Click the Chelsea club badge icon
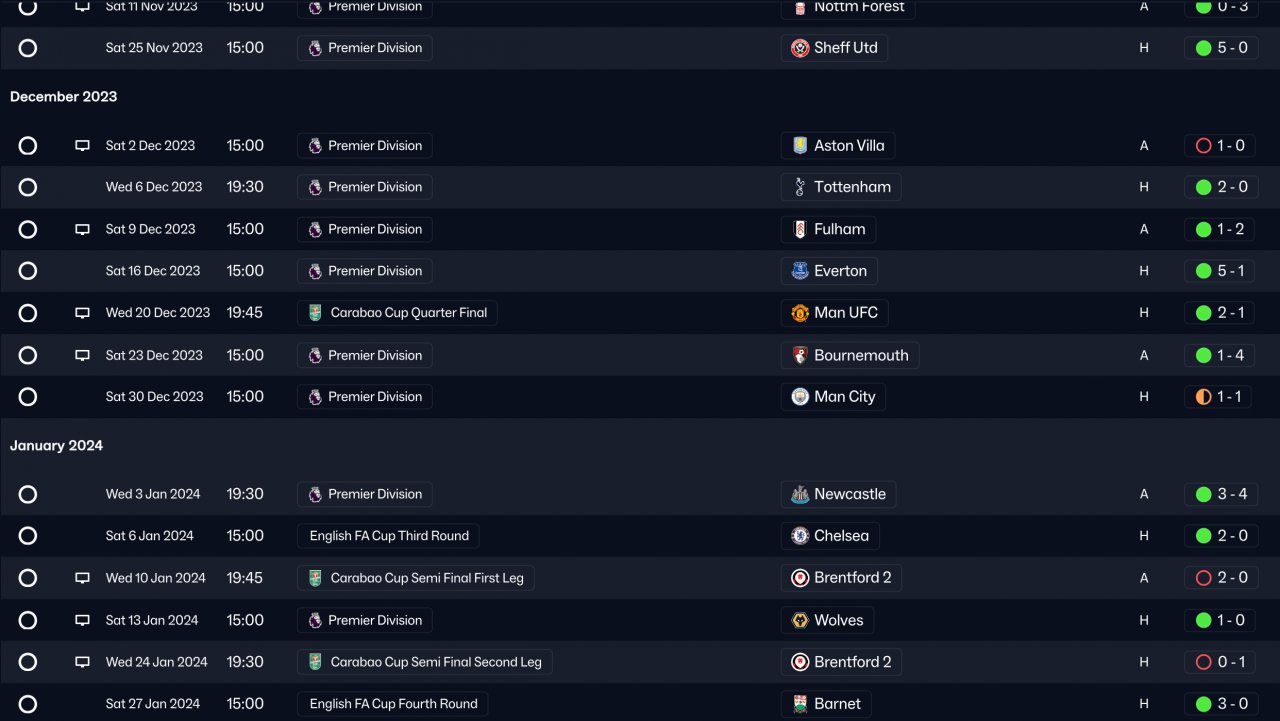The width and height of the screenshot is (1280, 721). click(x=800, y=536)
